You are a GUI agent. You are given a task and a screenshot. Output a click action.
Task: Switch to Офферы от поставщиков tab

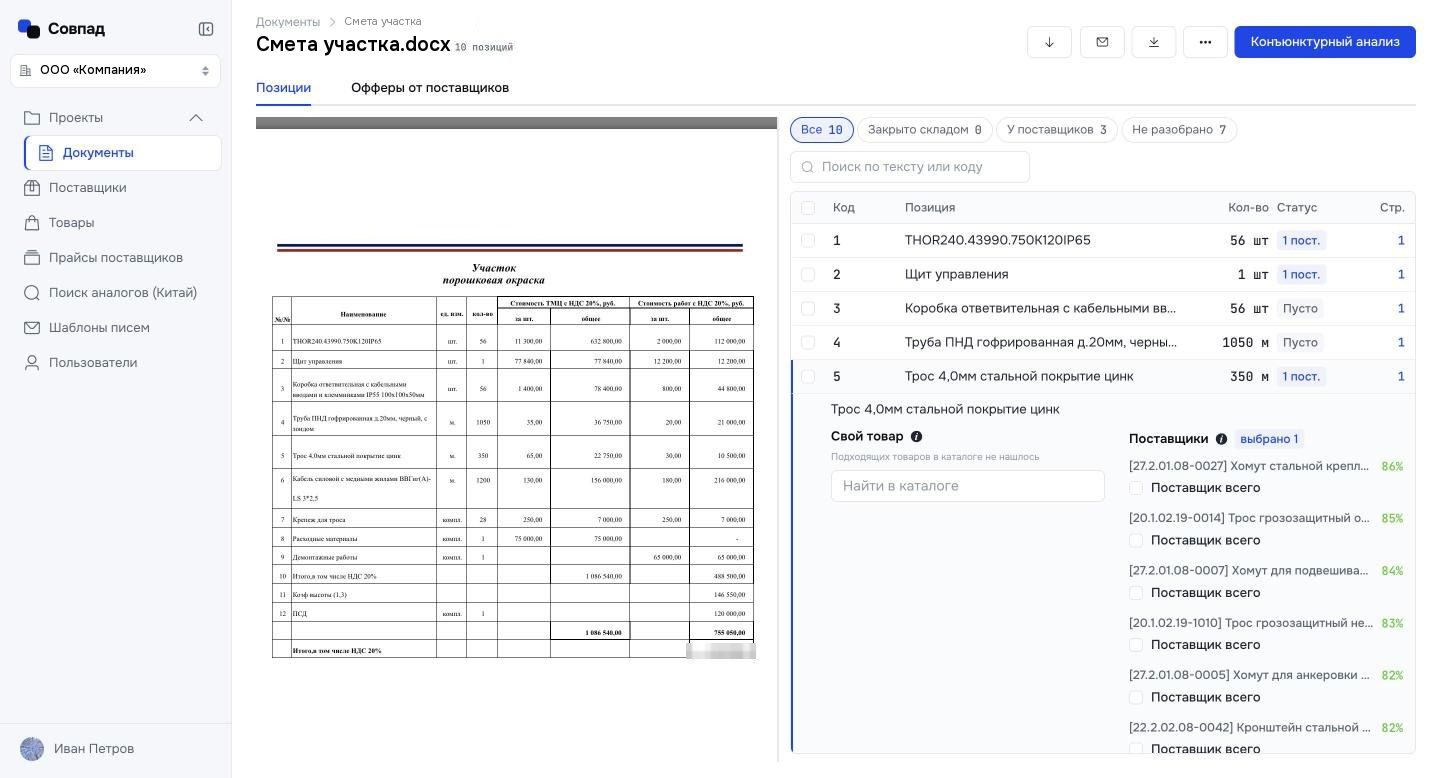(x=430, y=88)
